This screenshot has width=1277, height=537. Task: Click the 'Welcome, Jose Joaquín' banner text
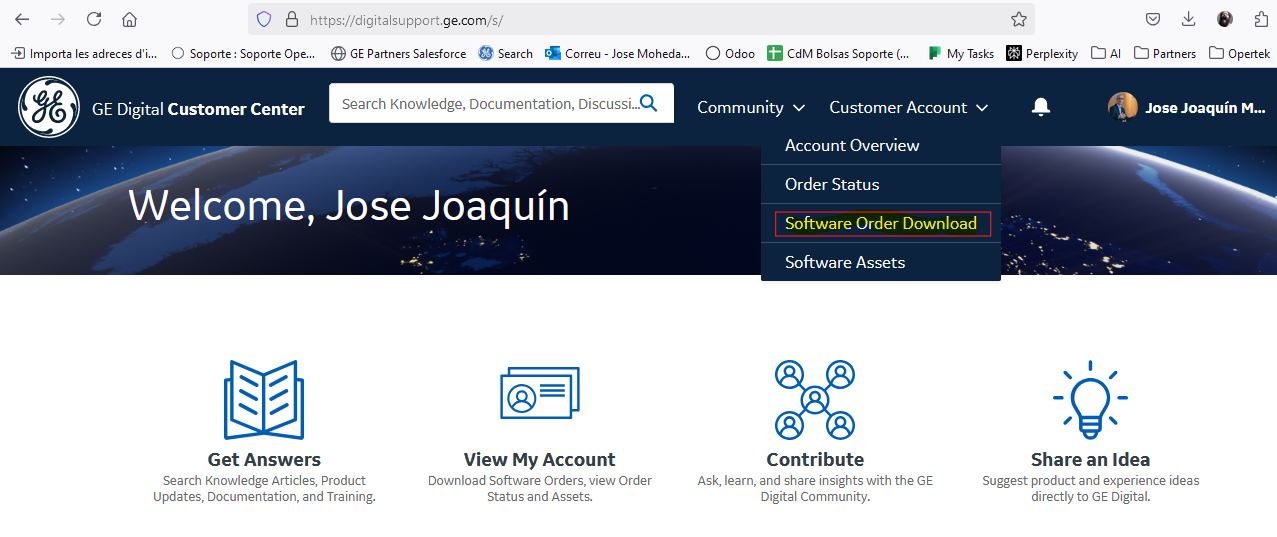(x=349, y=206)
